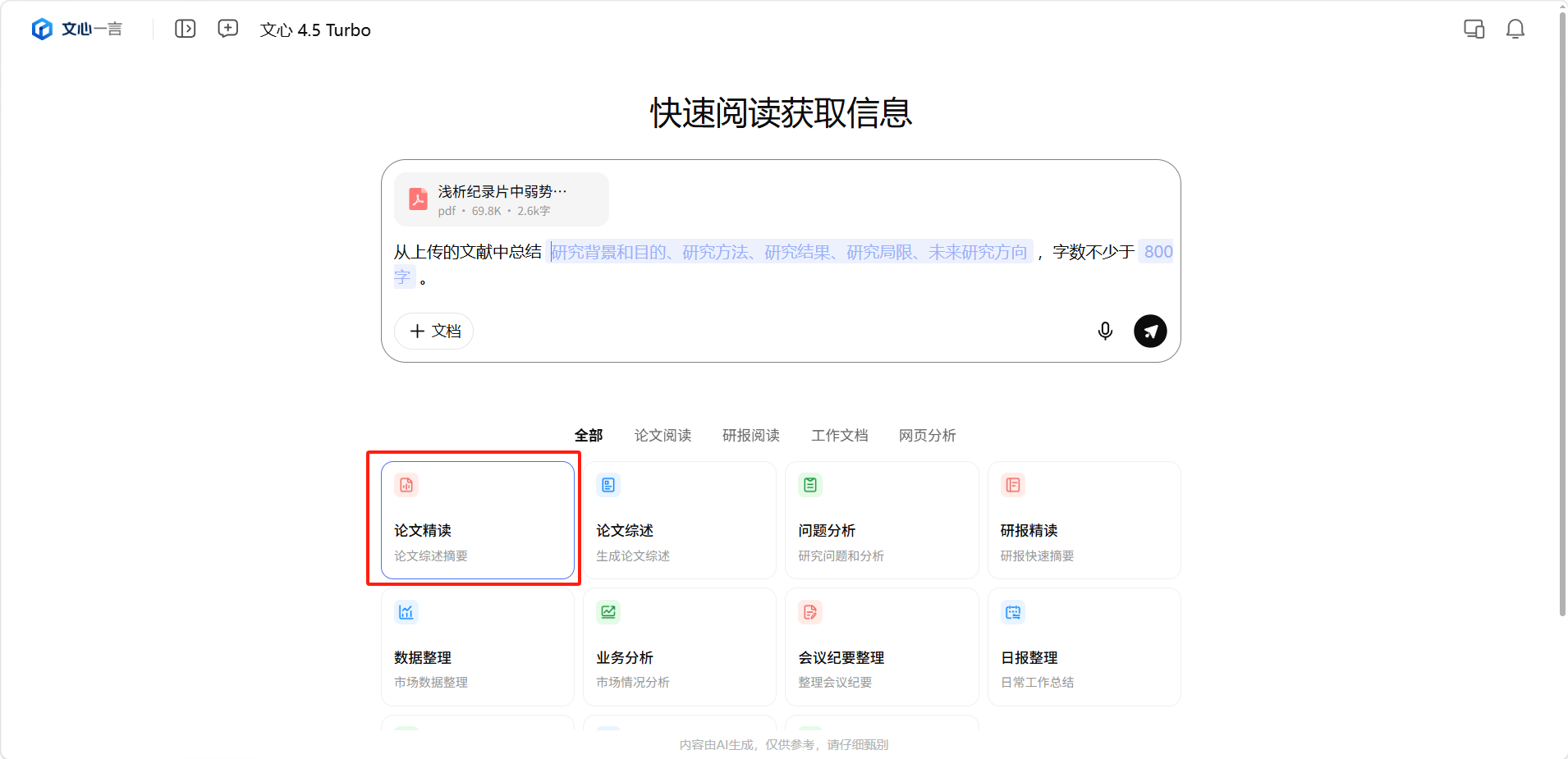This screenshot has height=759, width=1568.
Task: Click the text 从上传的文献中总结
Action: click(x=468, y=252)
